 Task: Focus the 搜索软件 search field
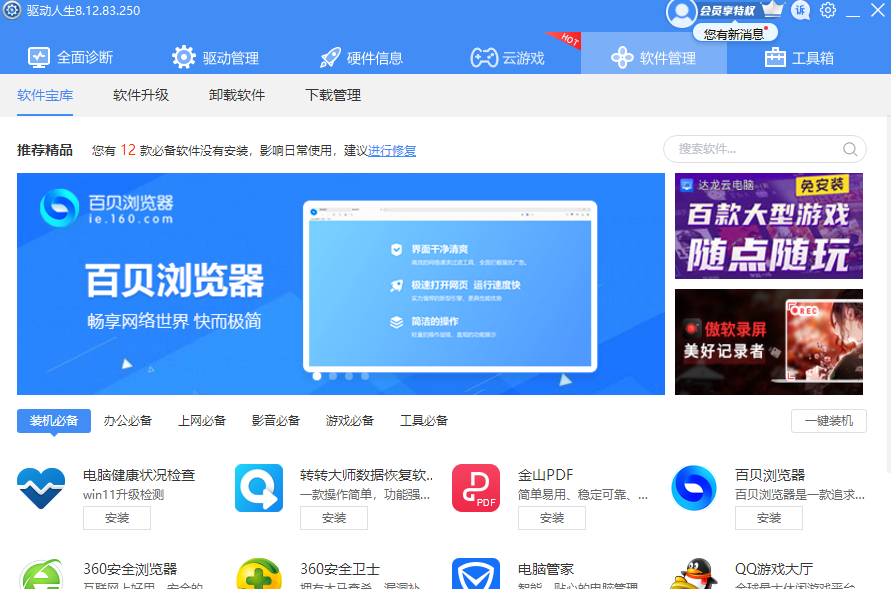[x=764, y=149]
